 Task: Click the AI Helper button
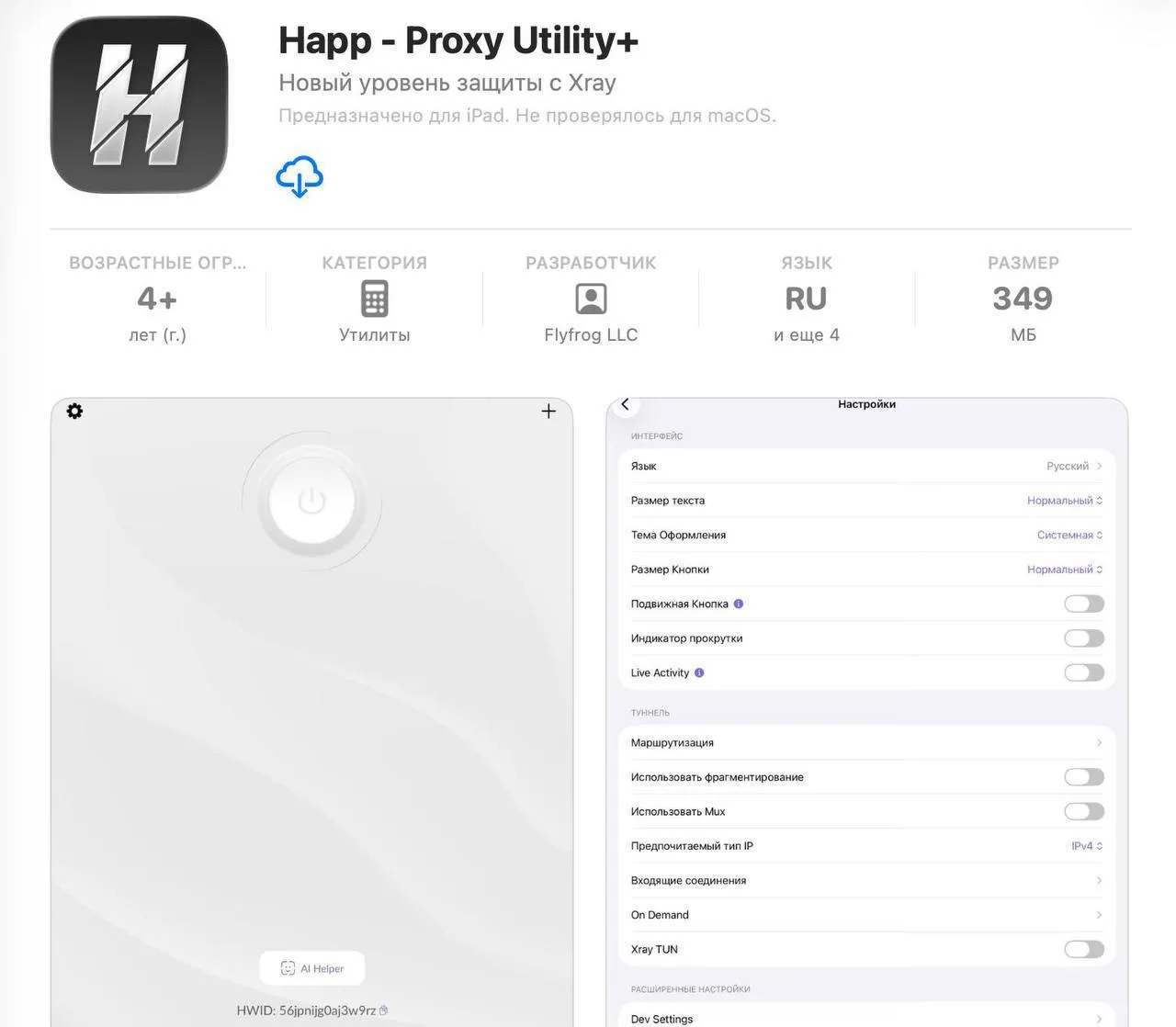pyautogui.click(x=312, y=968)
